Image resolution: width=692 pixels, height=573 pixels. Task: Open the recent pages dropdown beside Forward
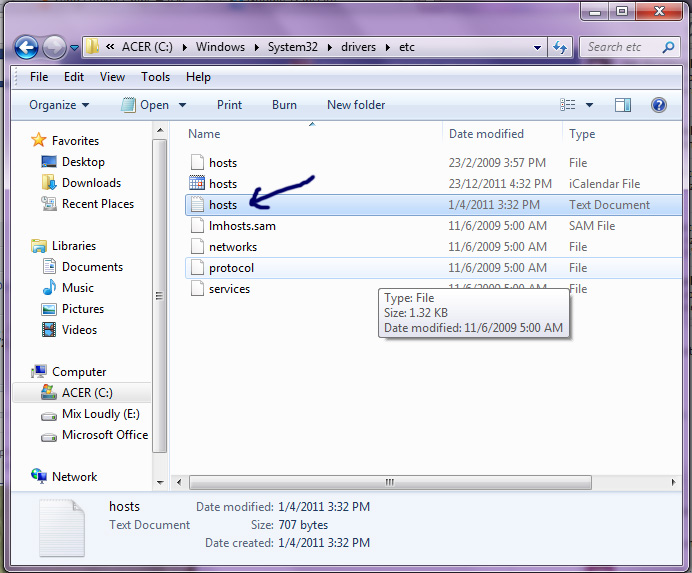click(74, 47)
